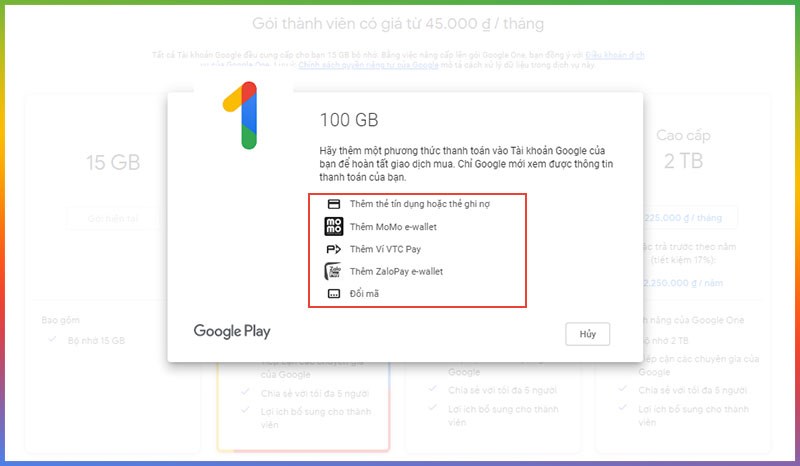Click the Google Play logo in dialog
Viewport: 800px width, 466px height.
232,331
